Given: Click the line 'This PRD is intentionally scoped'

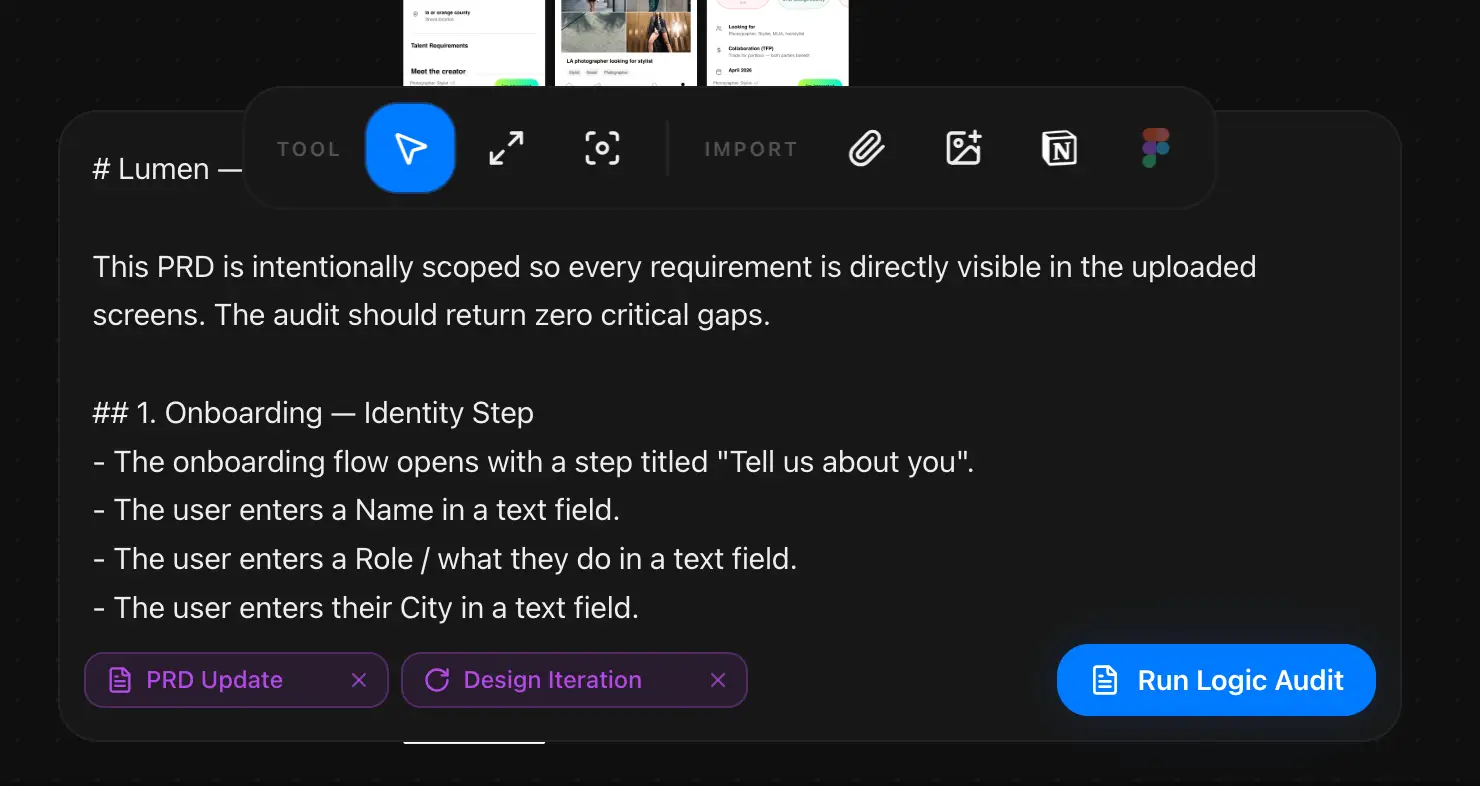Looking at the screenshot, I should point(674,267).
